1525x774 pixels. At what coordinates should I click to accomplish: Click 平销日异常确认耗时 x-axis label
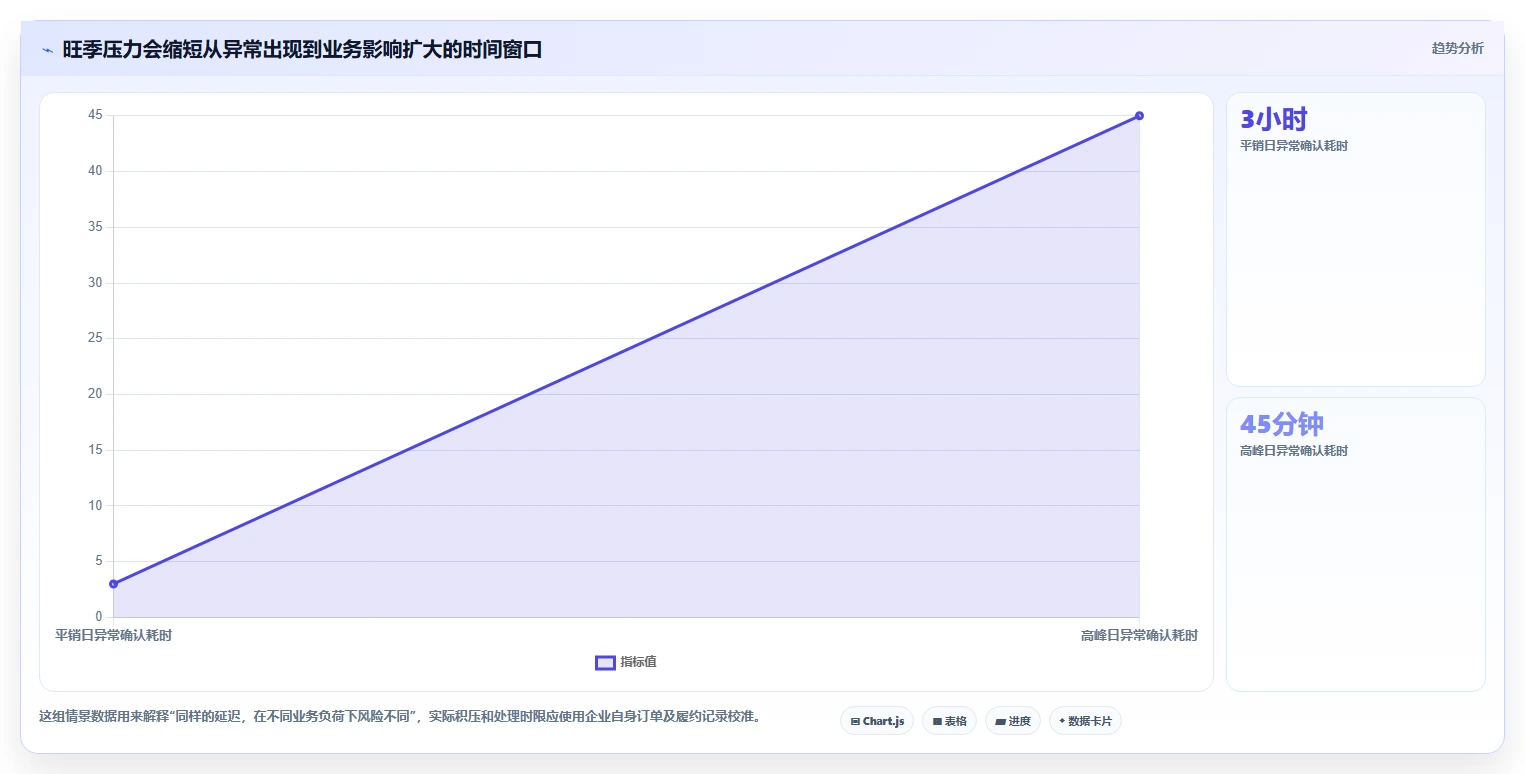(x=113, y=636)
